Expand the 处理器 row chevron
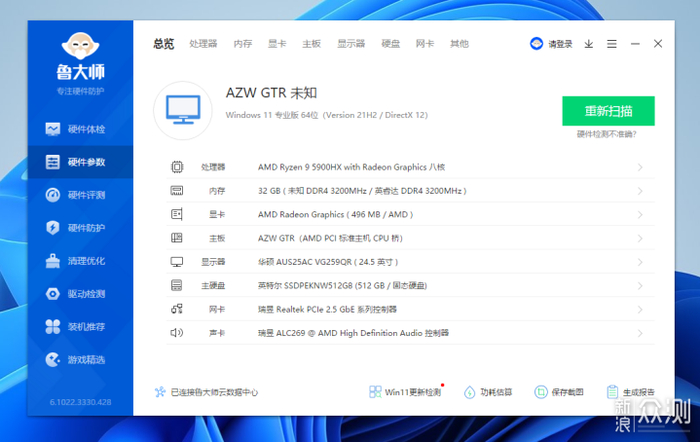700x442 pixels. coord(640,167)
